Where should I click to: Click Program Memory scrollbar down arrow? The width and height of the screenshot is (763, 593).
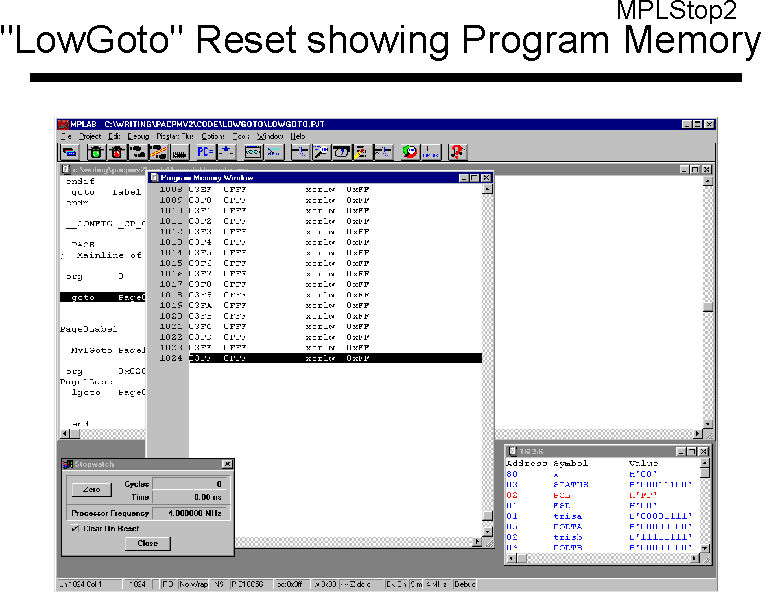tap(487, 531)
